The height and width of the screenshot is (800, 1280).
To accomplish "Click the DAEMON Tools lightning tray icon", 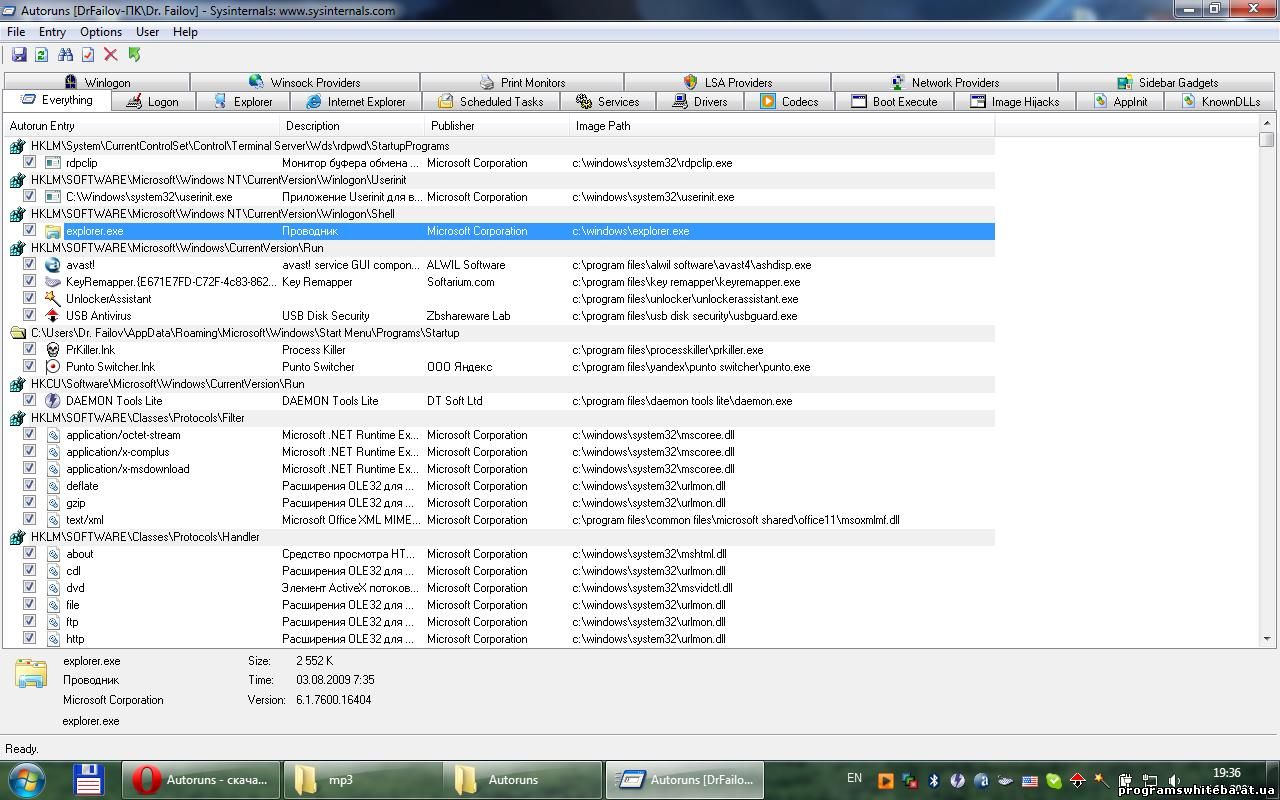I will tap(958, 780).
